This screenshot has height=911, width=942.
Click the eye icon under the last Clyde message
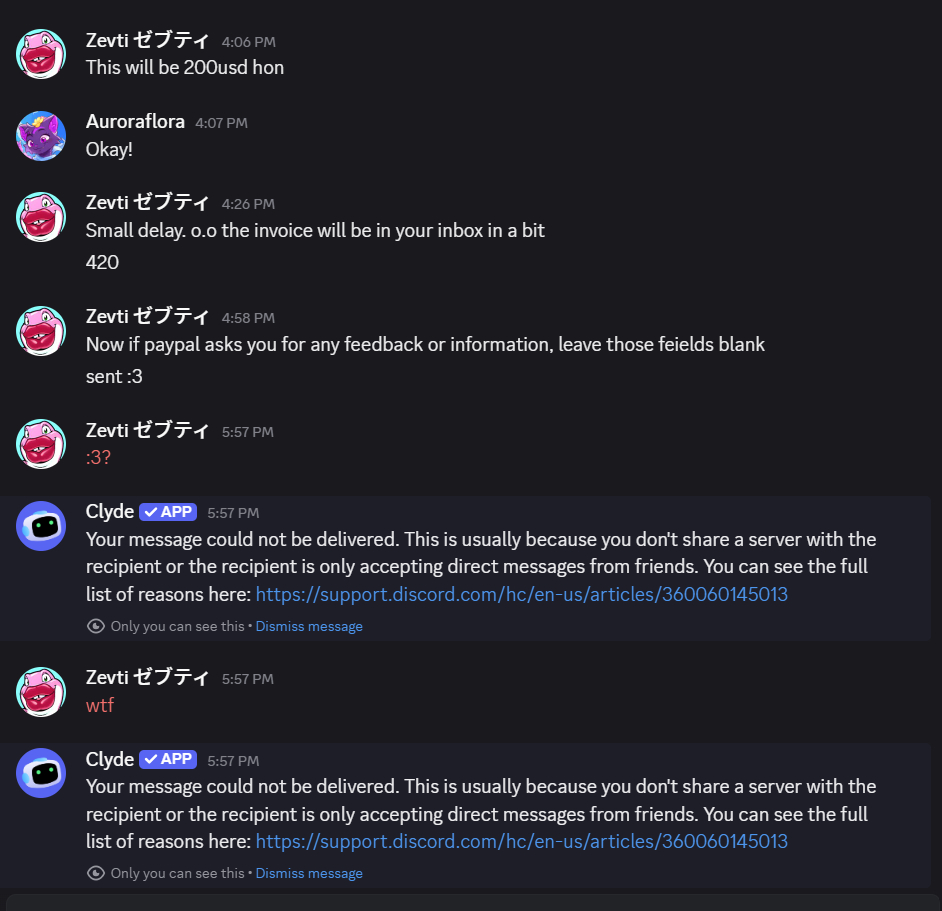pyautogui.click(x=96, y=873)
